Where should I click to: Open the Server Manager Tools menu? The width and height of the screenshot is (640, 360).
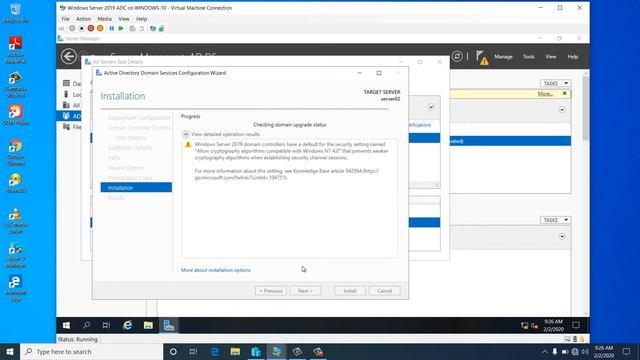click(x=529, y=57)
